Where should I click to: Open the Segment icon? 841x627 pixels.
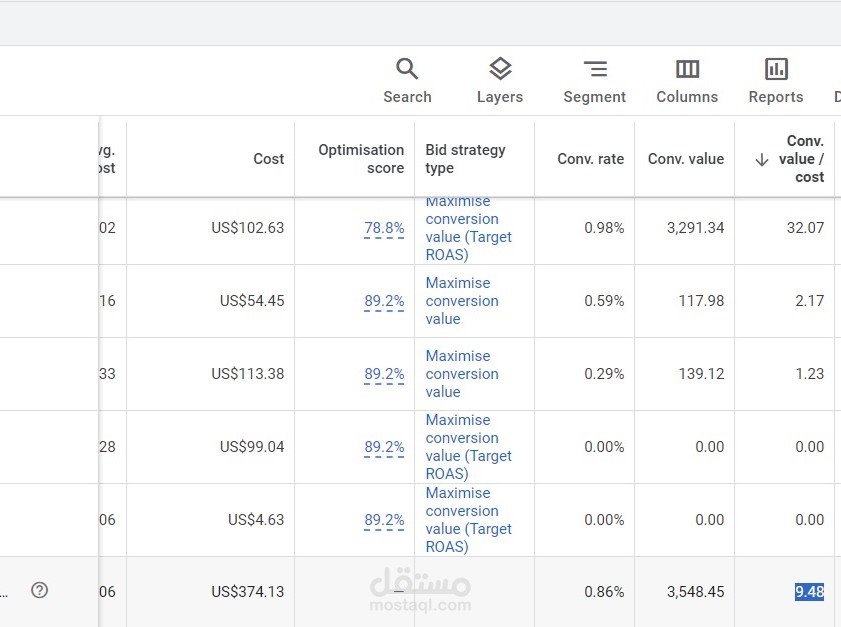595,69
